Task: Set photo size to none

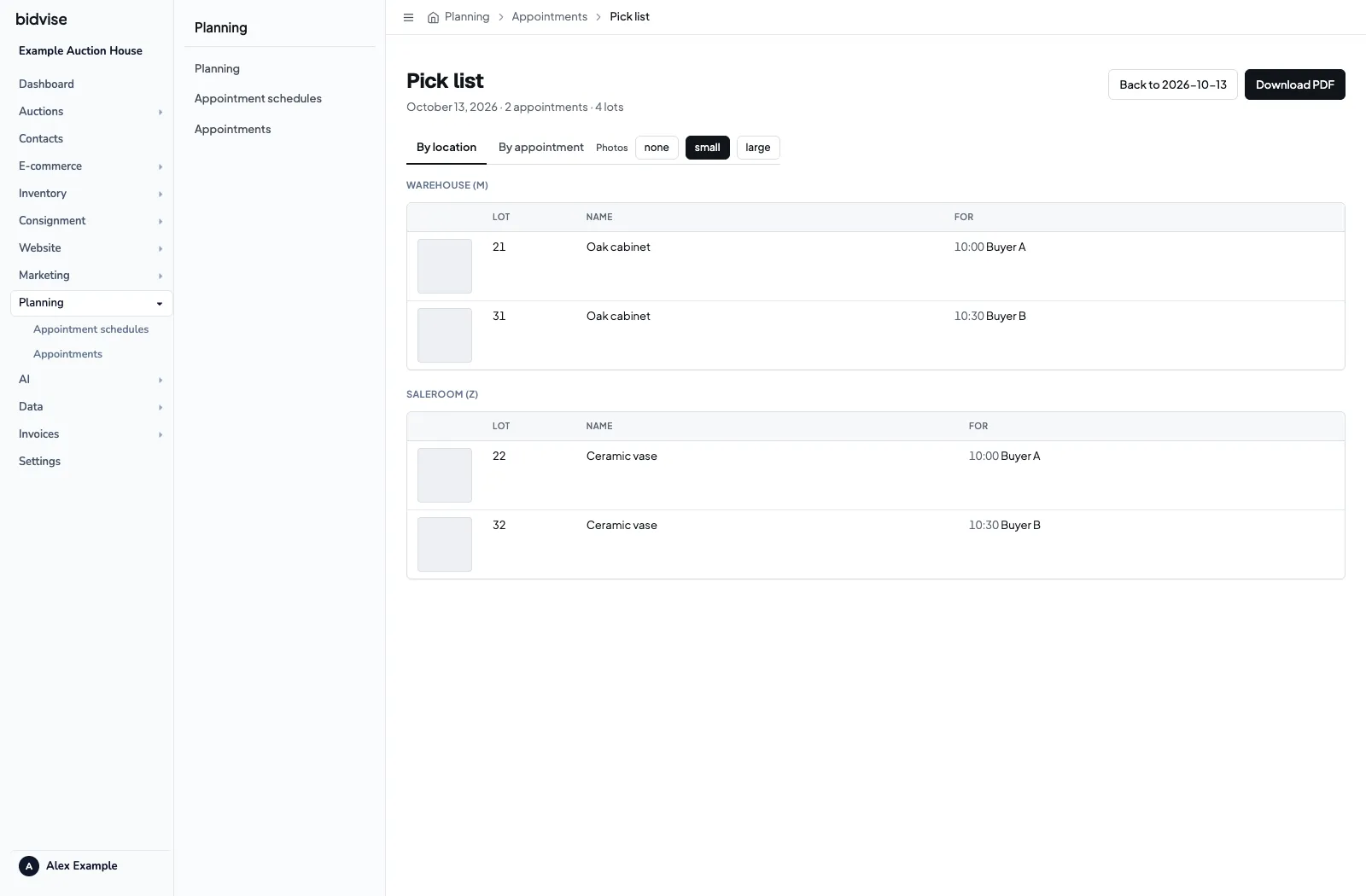Action: point(657,148)
